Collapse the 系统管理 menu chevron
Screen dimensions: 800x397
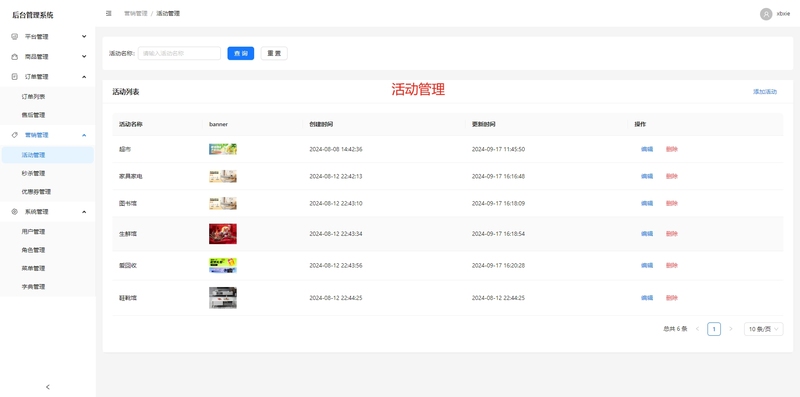pyautogui.click(x=84, y=211)
